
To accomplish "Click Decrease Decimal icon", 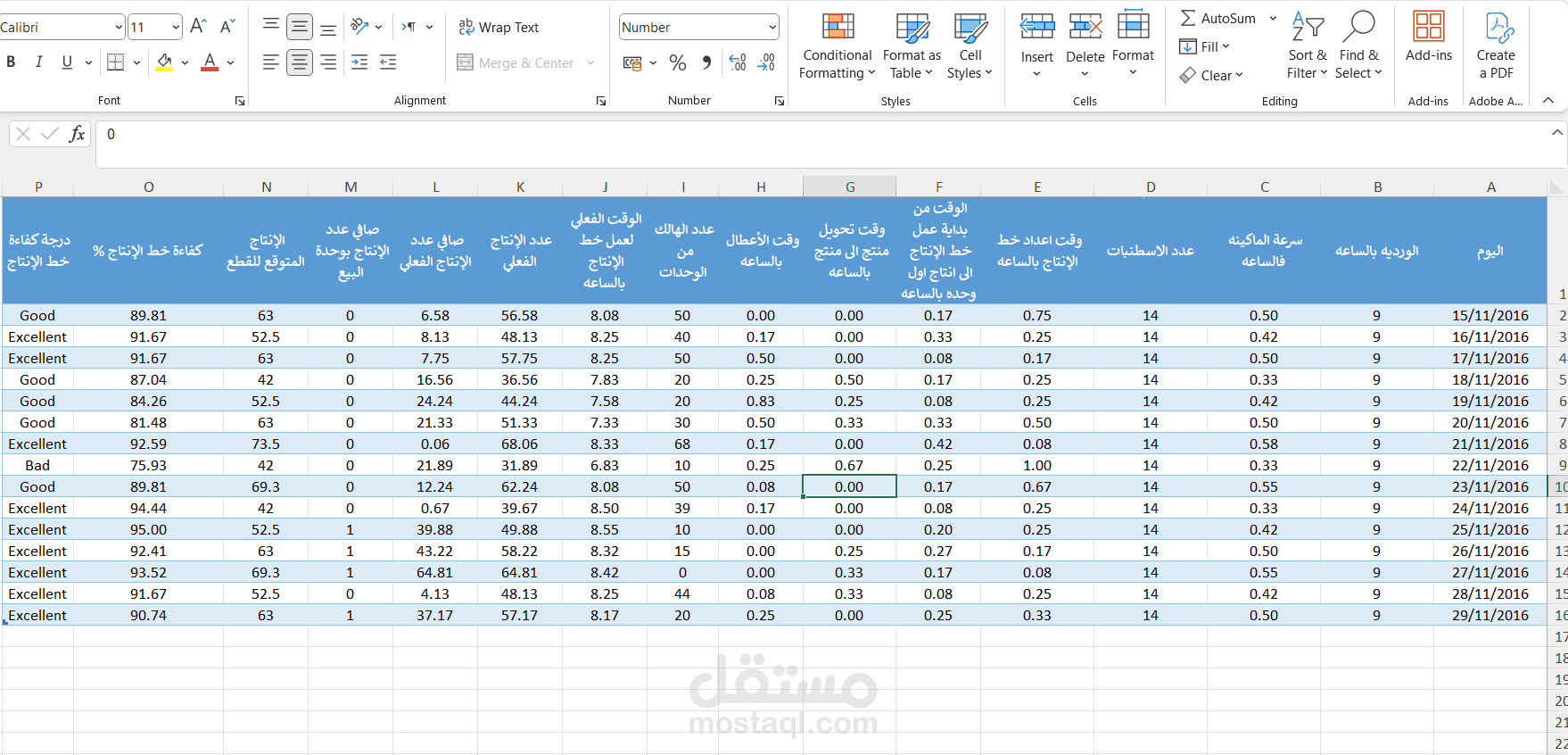I will (766, 62).
